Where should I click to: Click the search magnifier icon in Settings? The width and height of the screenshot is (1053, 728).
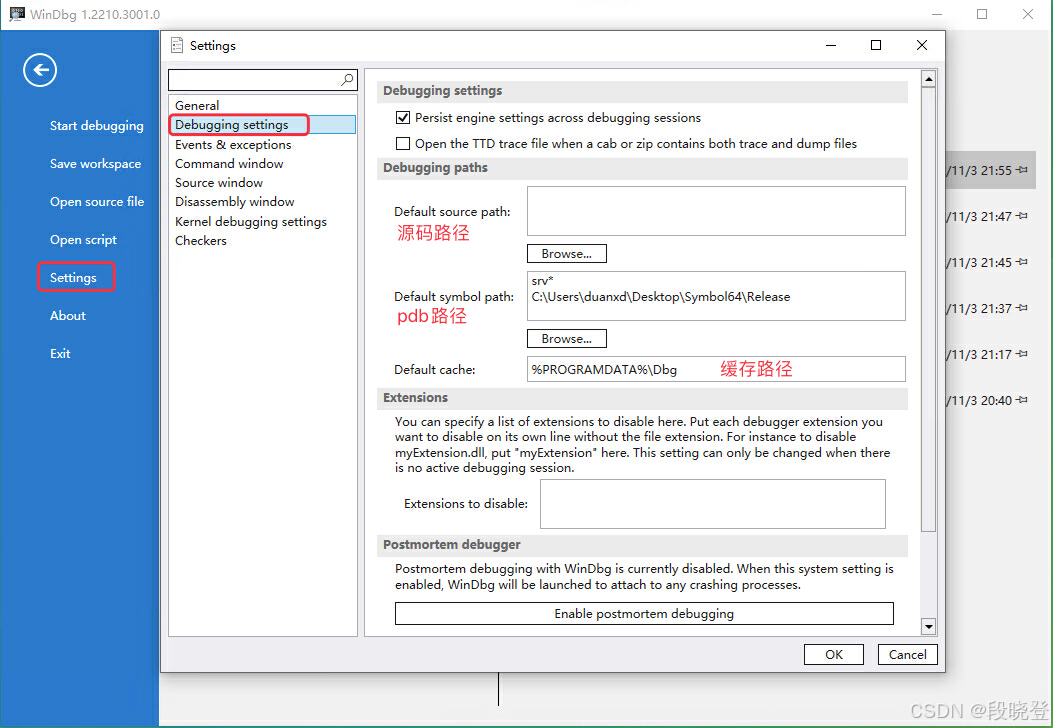pyautogui.click(x=347, y=80)
